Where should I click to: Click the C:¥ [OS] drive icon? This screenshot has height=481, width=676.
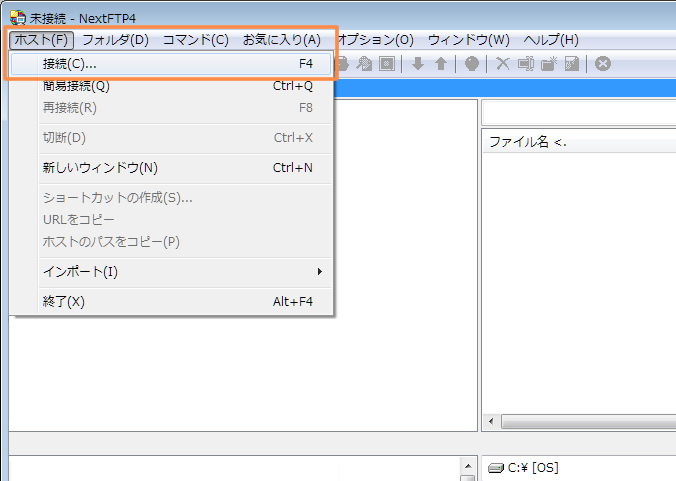click(x=495, y=467)
